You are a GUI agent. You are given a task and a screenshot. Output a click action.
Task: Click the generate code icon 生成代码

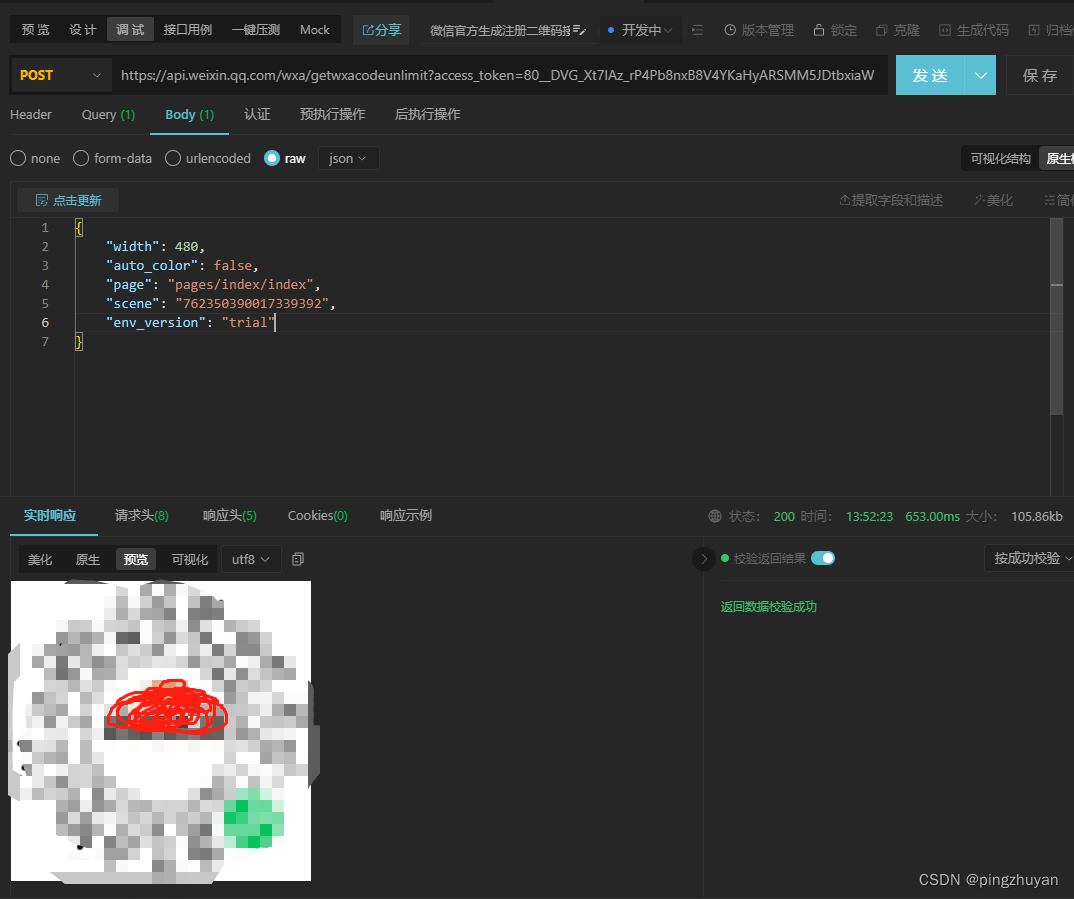coord(945,30)
